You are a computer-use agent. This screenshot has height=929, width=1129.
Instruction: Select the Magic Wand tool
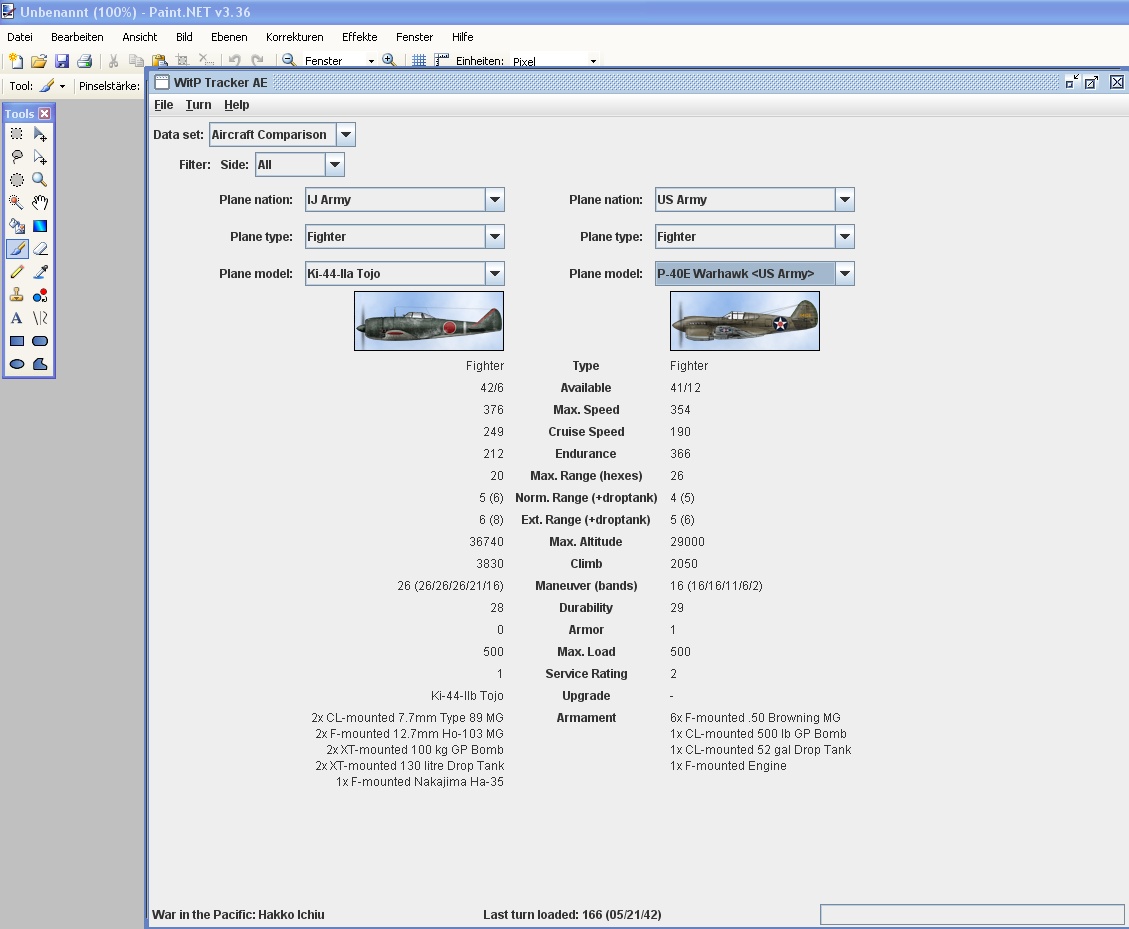pyautogui.click(x=17, y=203)
